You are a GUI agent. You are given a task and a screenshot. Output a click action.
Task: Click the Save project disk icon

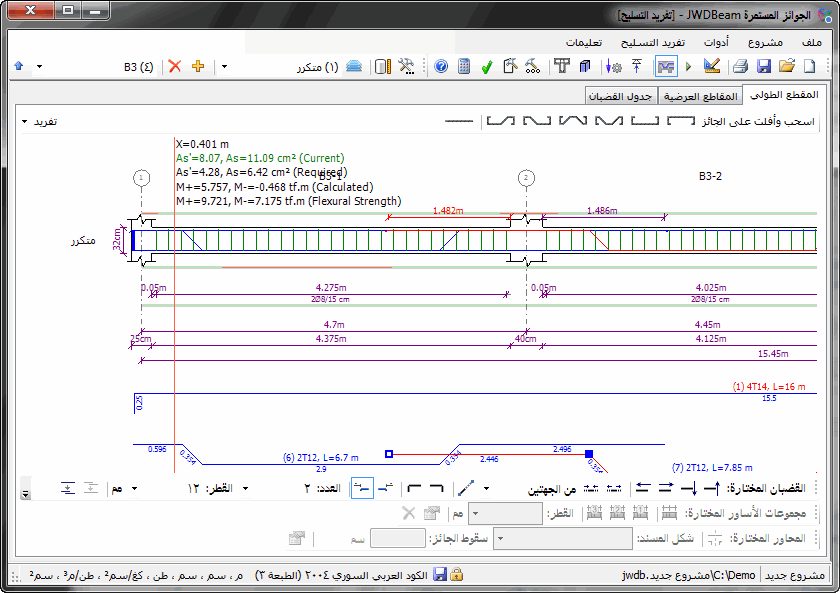[x=764, y=67]
